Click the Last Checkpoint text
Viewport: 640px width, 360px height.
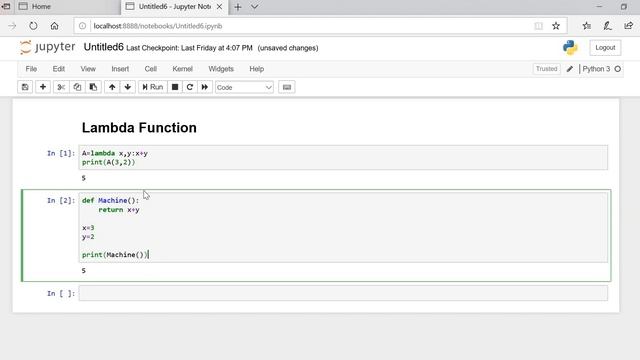[189, 48]
